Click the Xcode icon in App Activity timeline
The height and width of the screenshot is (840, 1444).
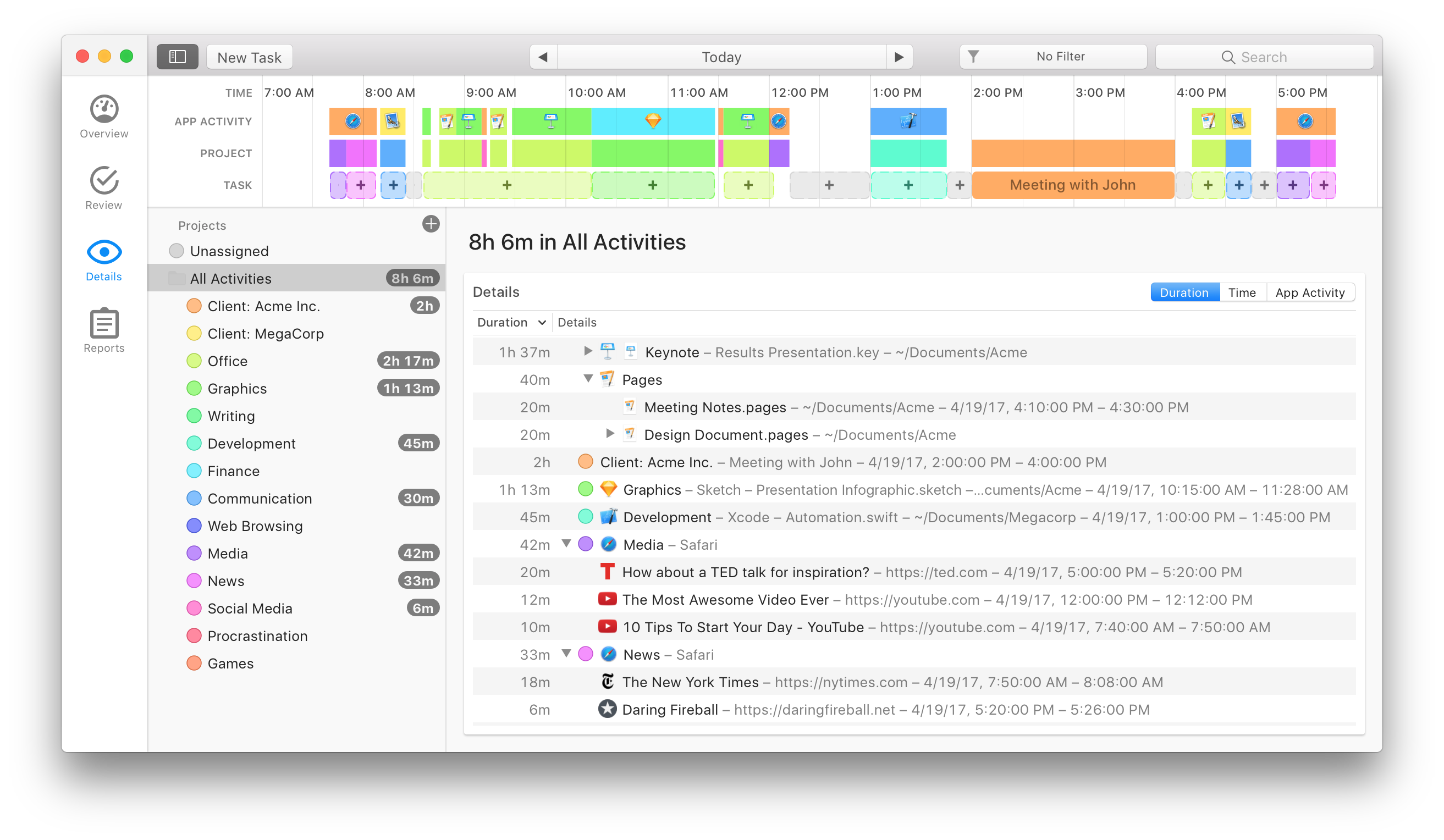[x=908, y=121]
